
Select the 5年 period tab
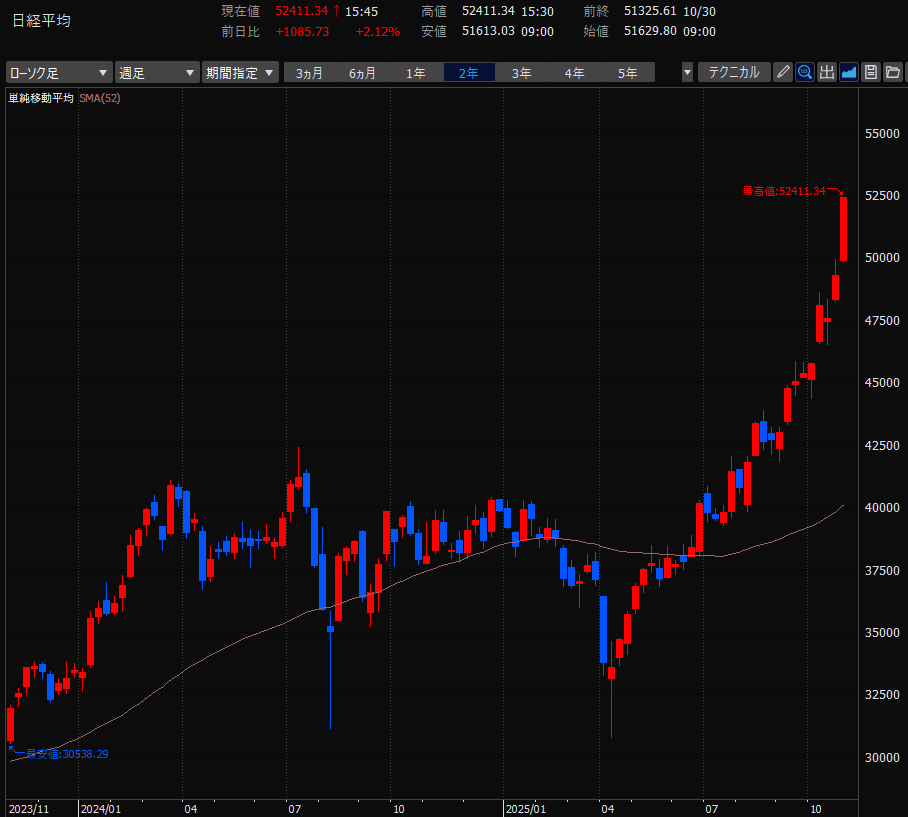(628, 73)
